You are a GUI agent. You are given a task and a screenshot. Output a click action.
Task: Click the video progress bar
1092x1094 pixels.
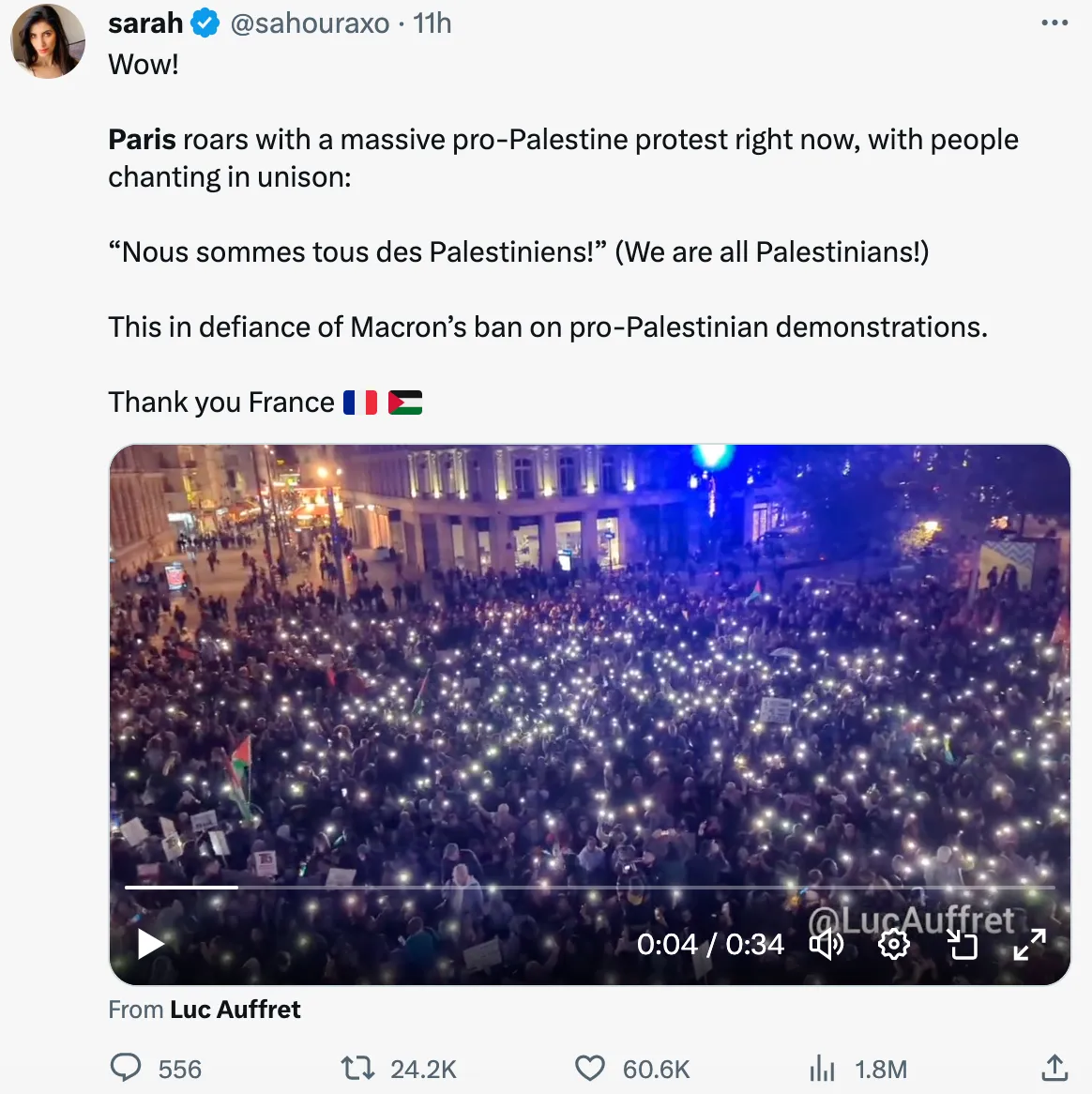tap(589, 887)
